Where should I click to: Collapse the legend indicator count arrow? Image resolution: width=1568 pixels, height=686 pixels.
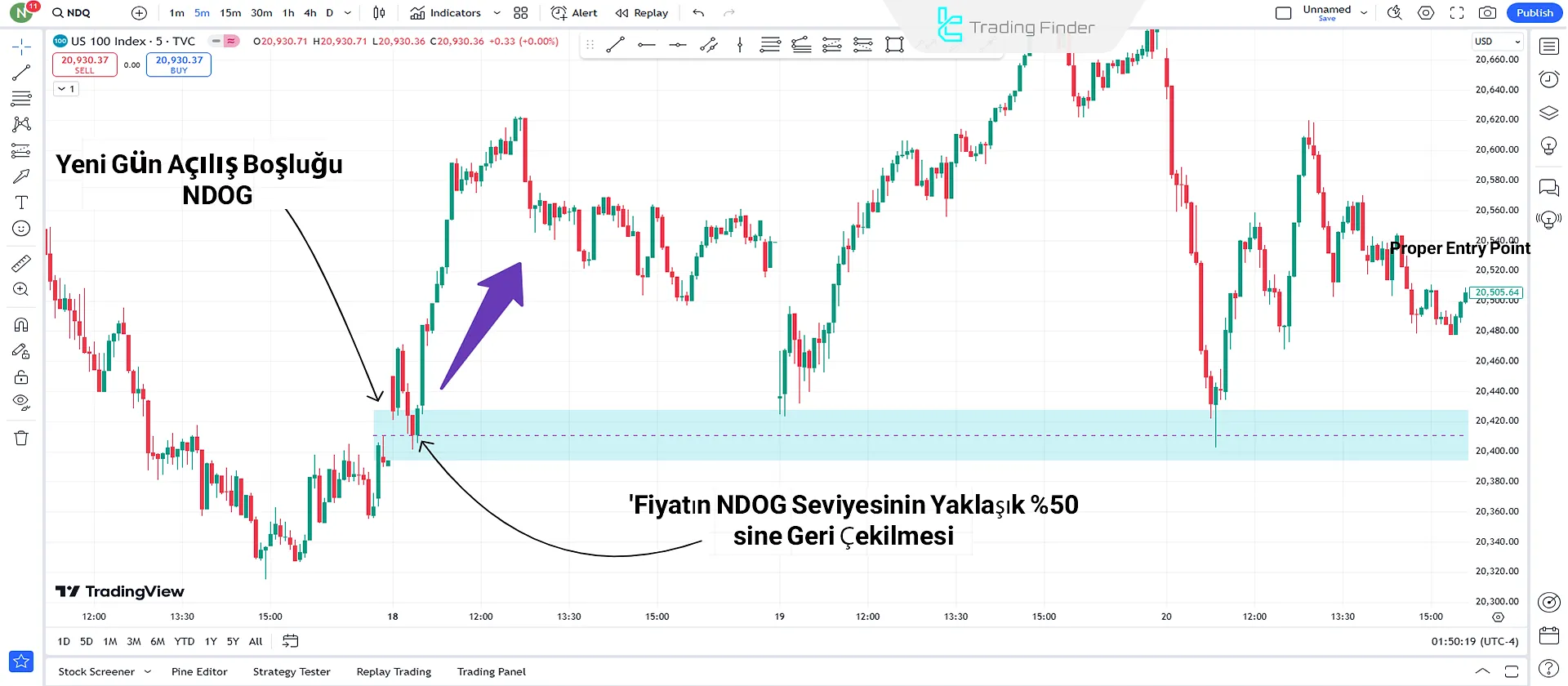[x=66, y=89]
